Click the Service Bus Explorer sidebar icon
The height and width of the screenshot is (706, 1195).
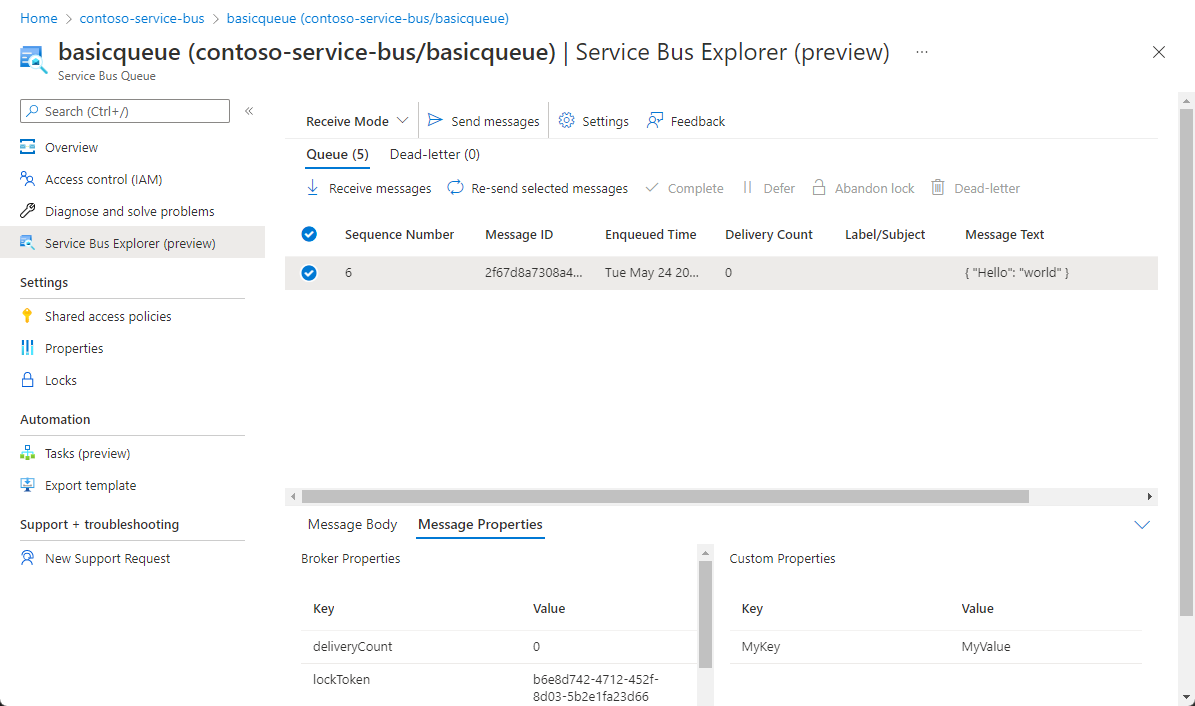pyautogui.click(x=27, y=242)
